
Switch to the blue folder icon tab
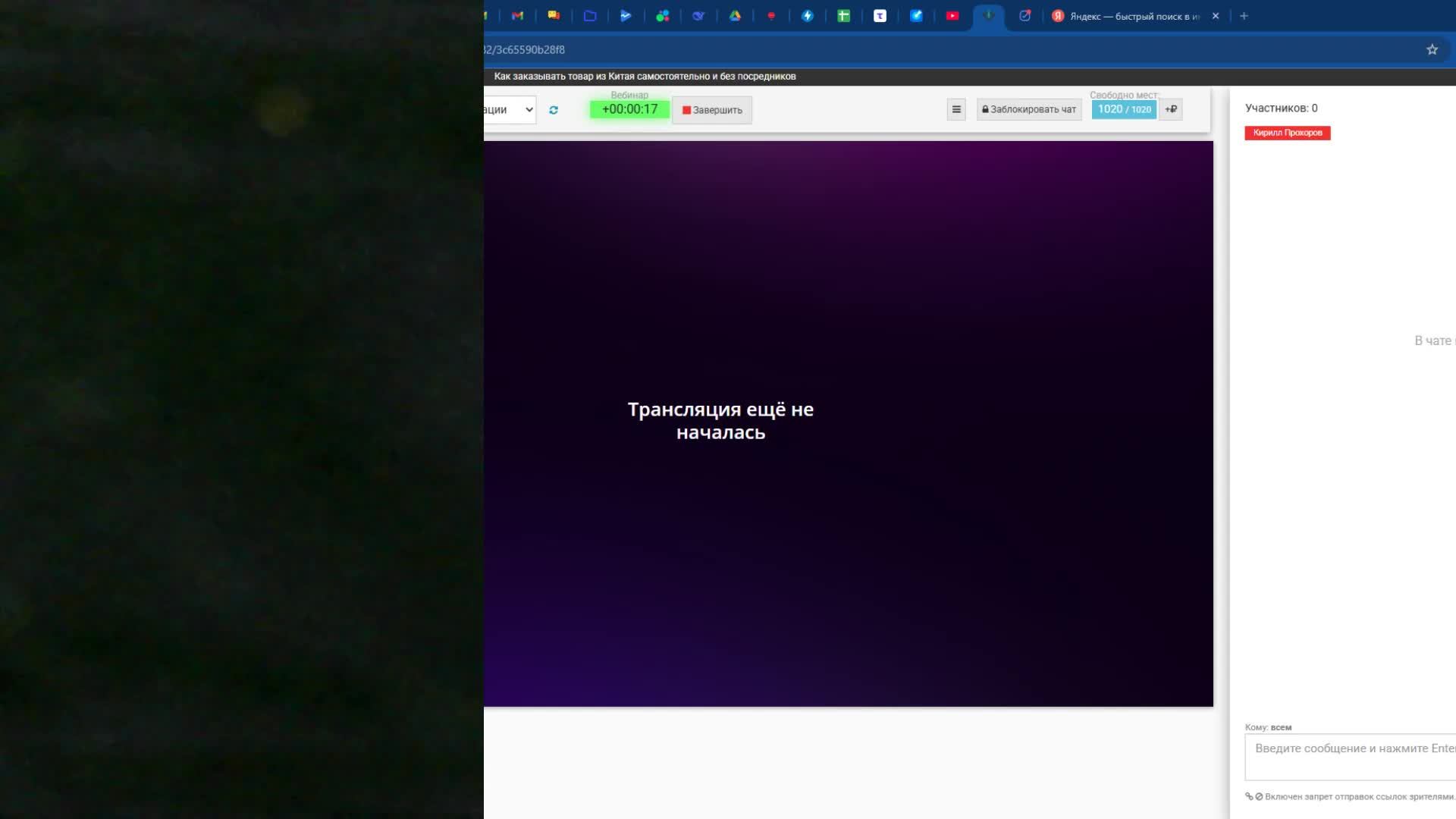tap(590, 16)
